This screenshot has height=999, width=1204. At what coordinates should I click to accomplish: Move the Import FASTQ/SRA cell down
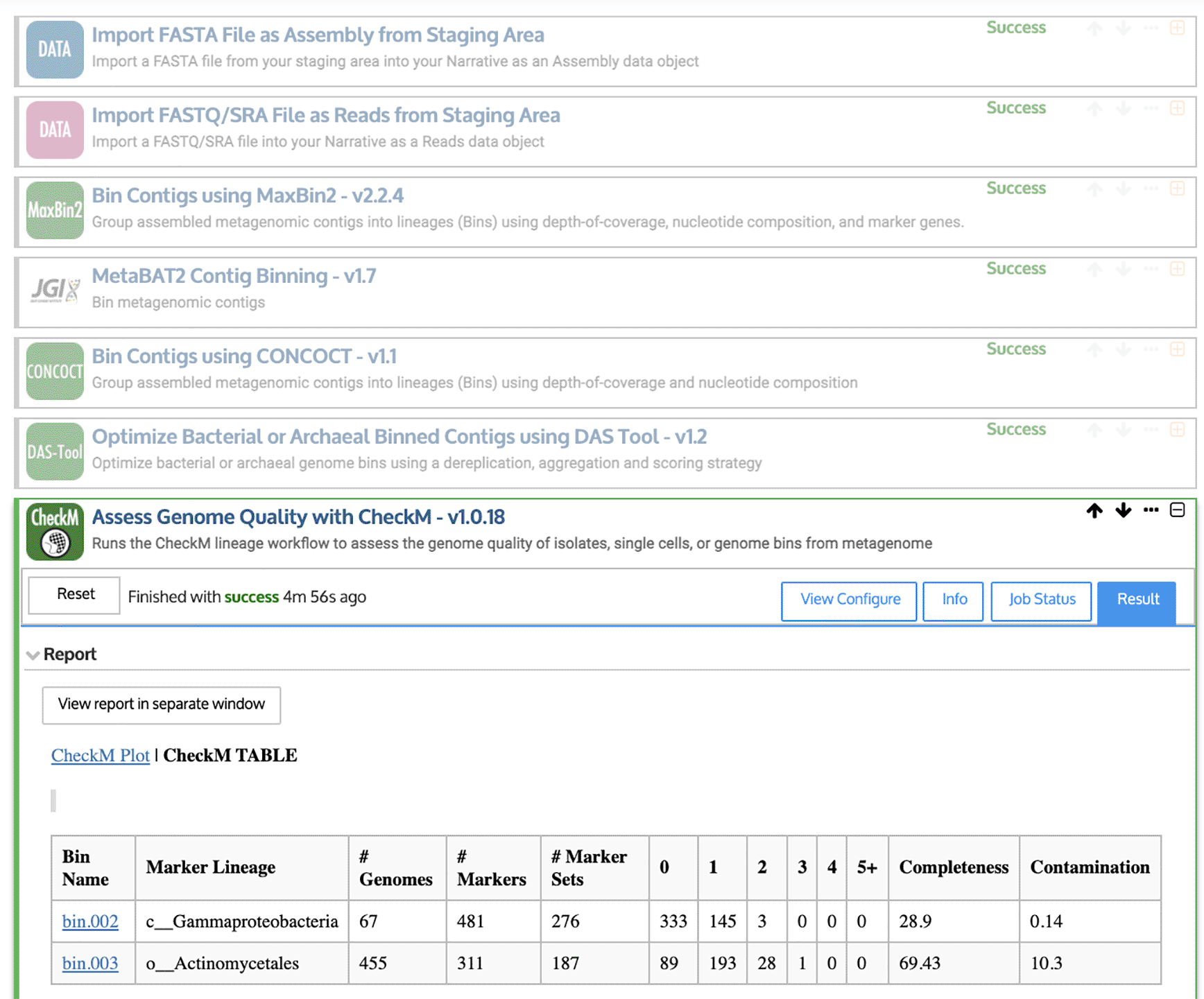pos(1124,109)
